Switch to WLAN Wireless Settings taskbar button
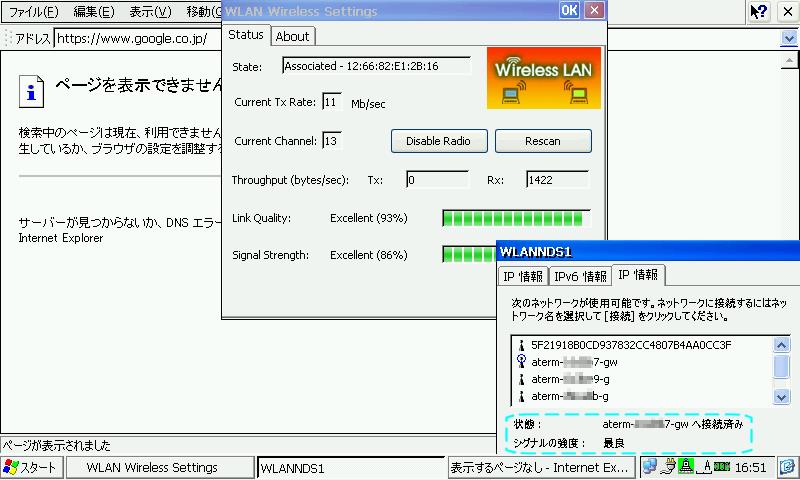Viewport: 800px width, 480px height. coord(160,467)
